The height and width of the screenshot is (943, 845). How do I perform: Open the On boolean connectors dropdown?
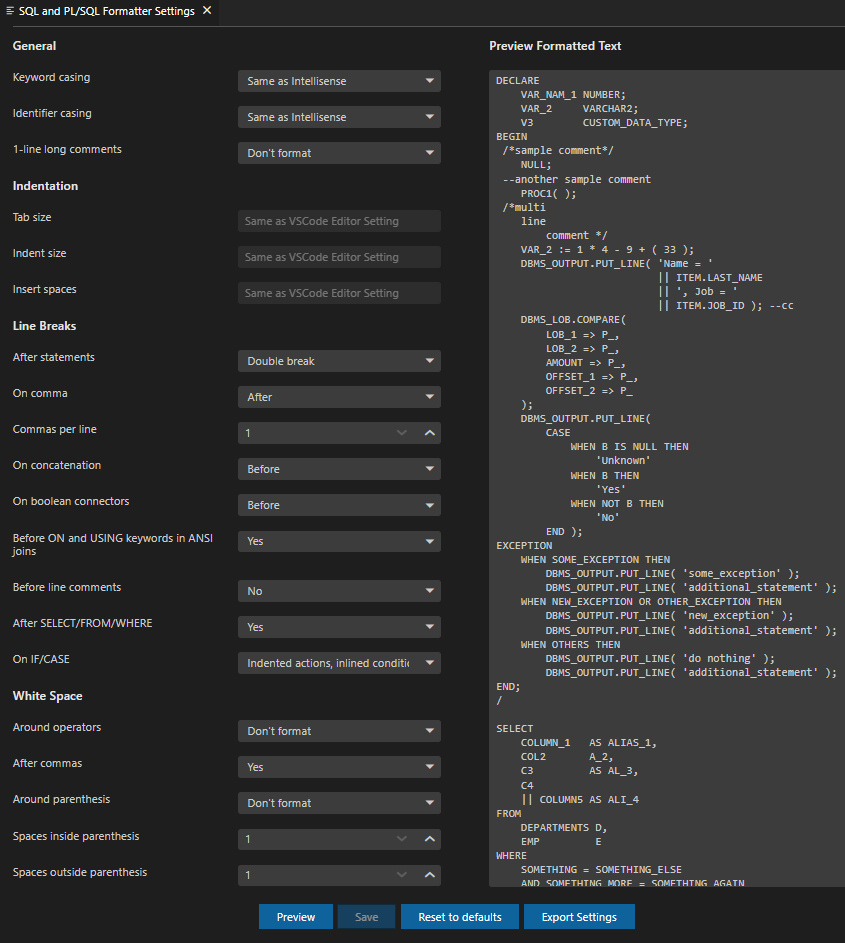pos(339,505)
